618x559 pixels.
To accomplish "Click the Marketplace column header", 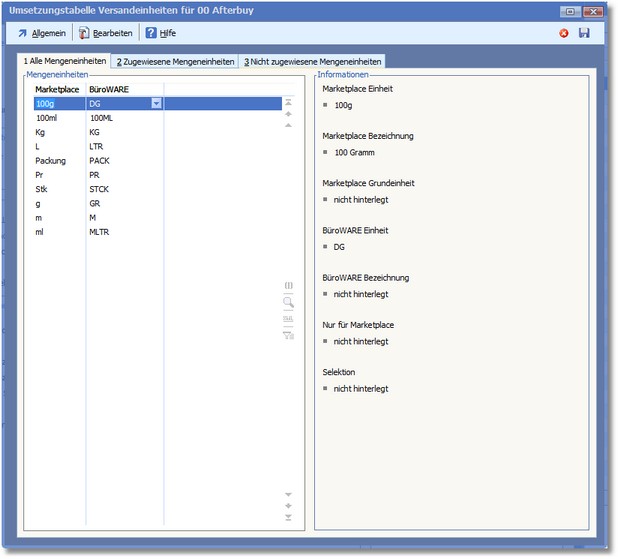I will pyautogui.click(x=57, y=89).
